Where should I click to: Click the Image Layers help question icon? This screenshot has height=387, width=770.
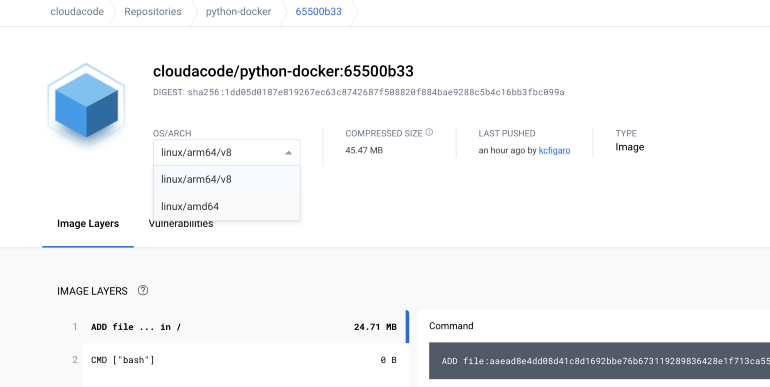[x=143, y=291]
